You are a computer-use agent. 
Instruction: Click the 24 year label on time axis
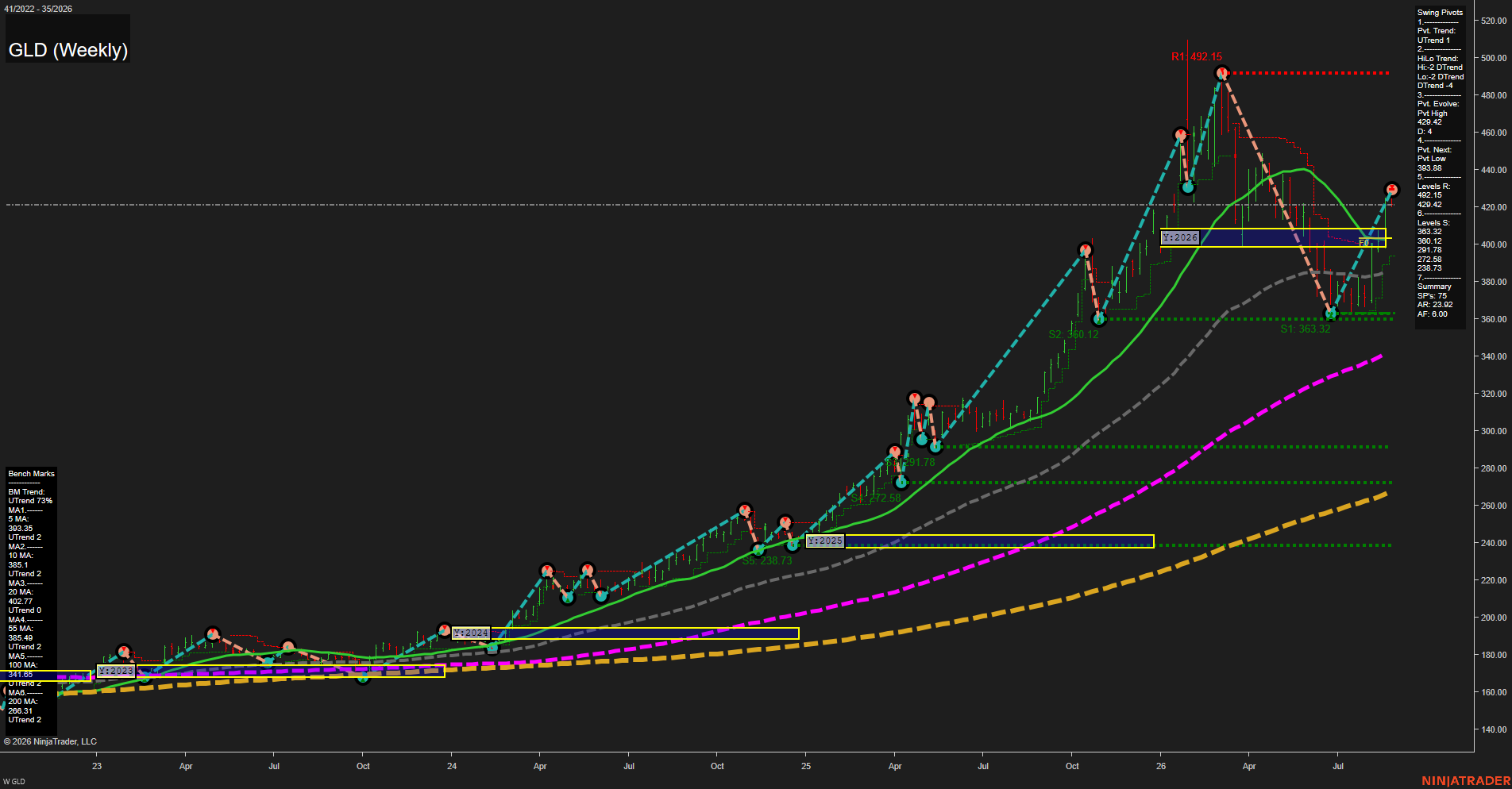click(x=452, y=766)
